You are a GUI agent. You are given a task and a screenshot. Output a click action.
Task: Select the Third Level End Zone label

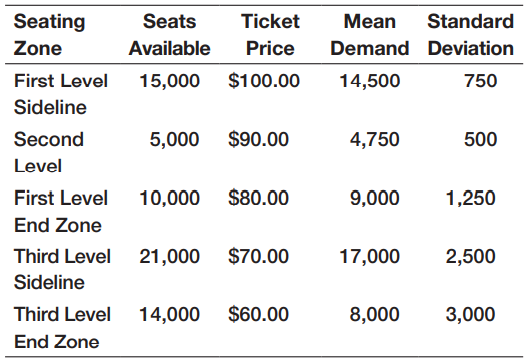click(62, 328)
